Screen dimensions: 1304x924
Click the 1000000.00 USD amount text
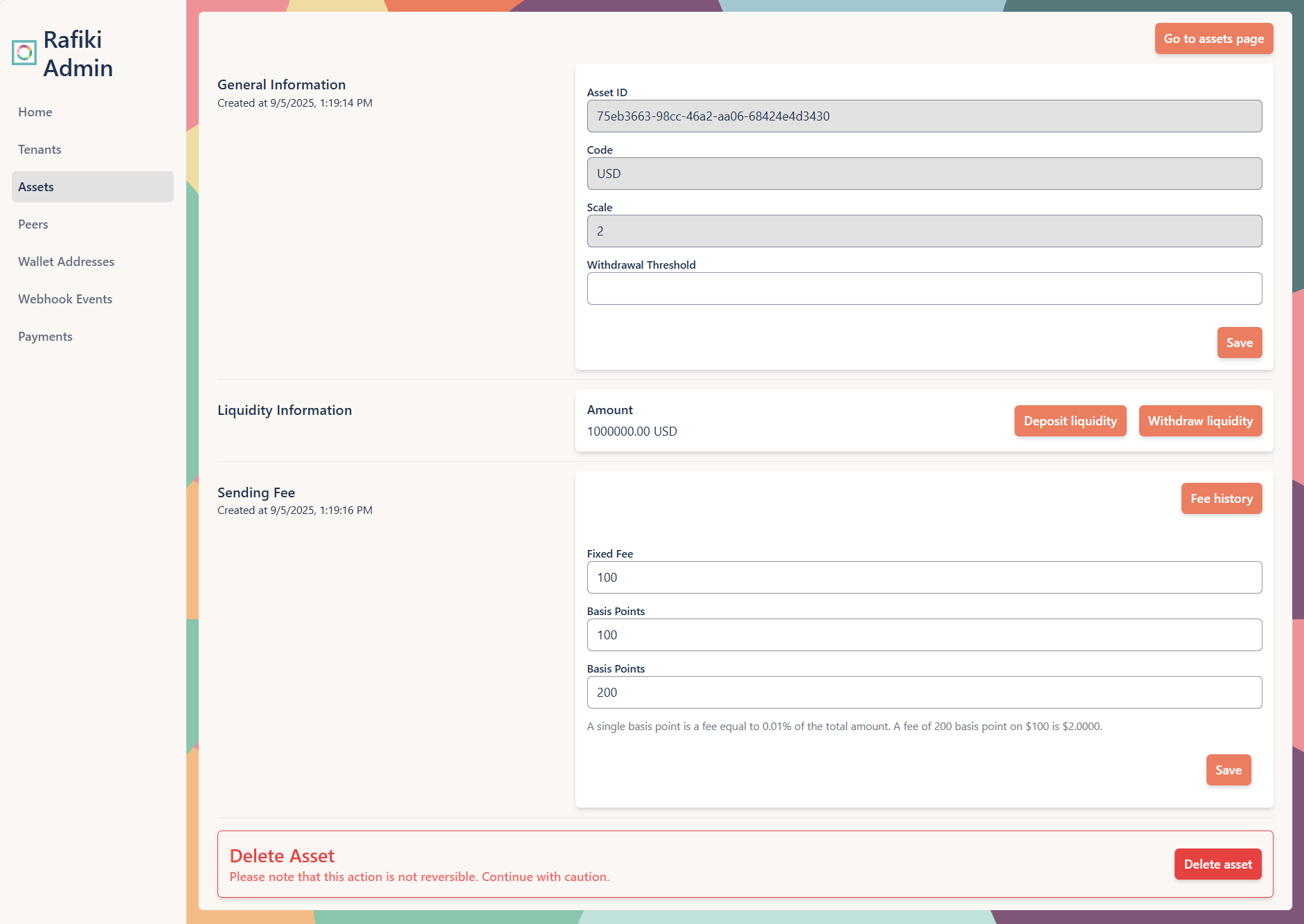point(632,431)
